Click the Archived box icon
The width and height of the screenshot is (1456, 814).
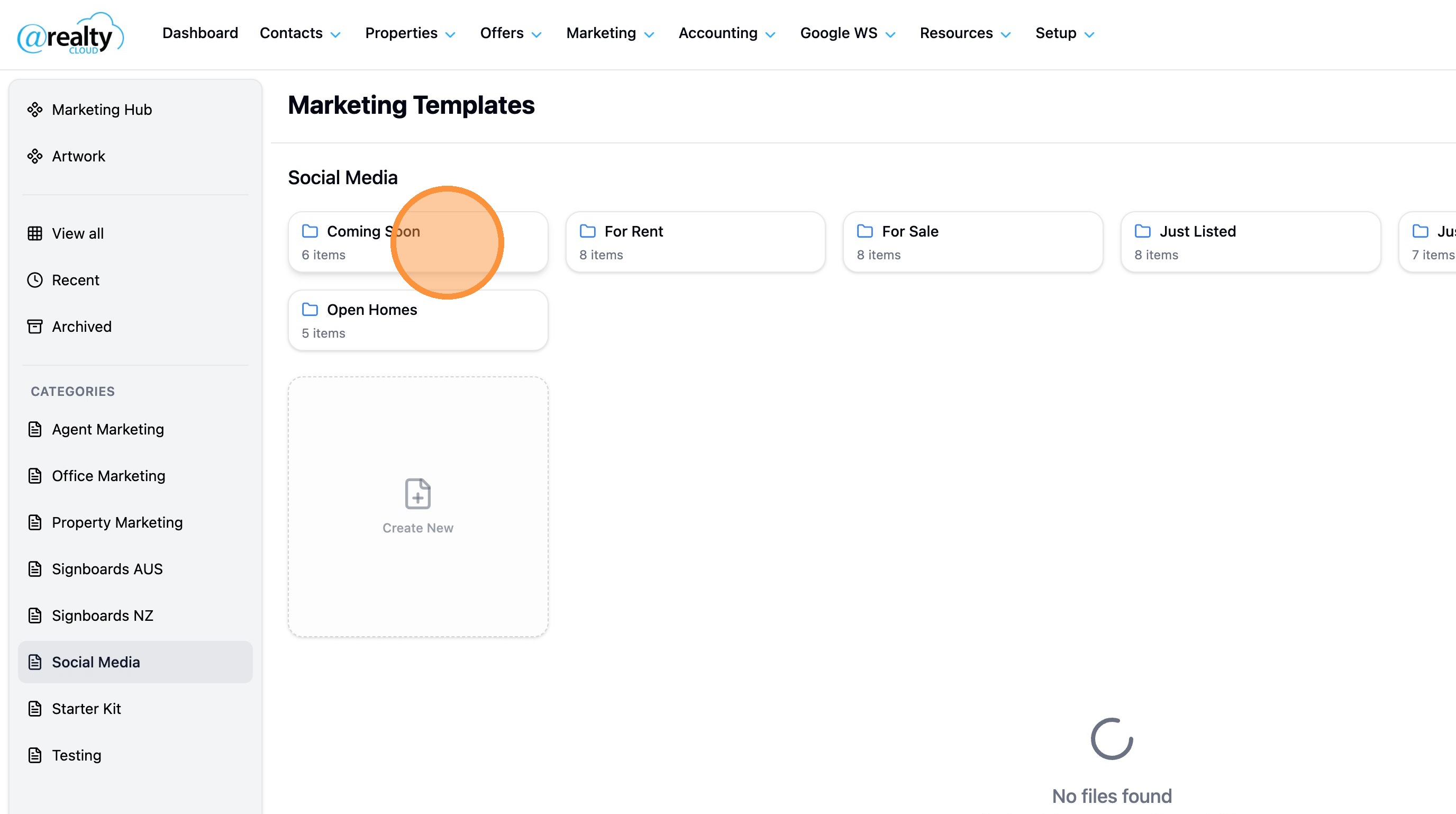click(35, 327)
